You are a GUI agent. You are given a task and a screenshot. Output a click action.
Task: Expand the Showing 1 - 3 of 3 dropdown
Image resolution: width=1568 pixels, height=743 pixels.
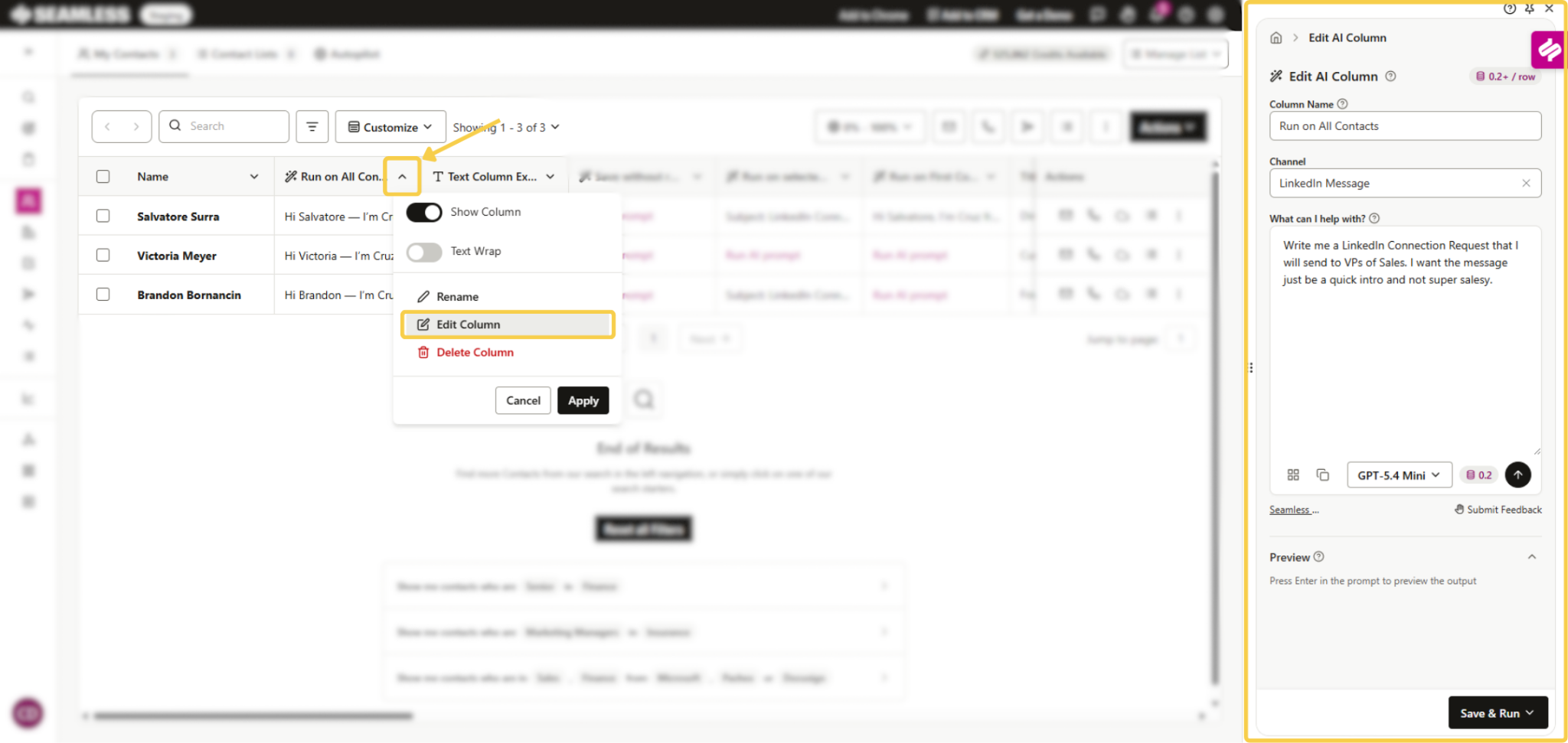coord(506,127)
